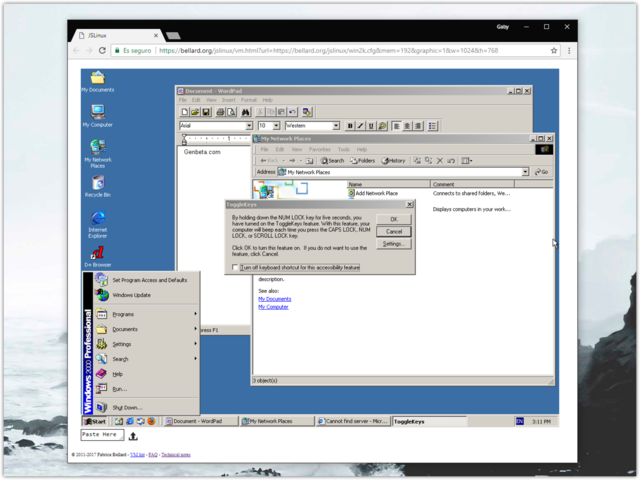The image size is (640, 480).
Task: Click the upload icon beside Paste Here
Action: [x=133, y=436]
